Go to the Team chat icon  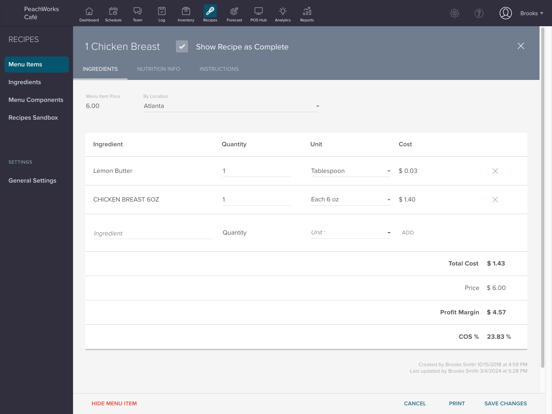137,12
